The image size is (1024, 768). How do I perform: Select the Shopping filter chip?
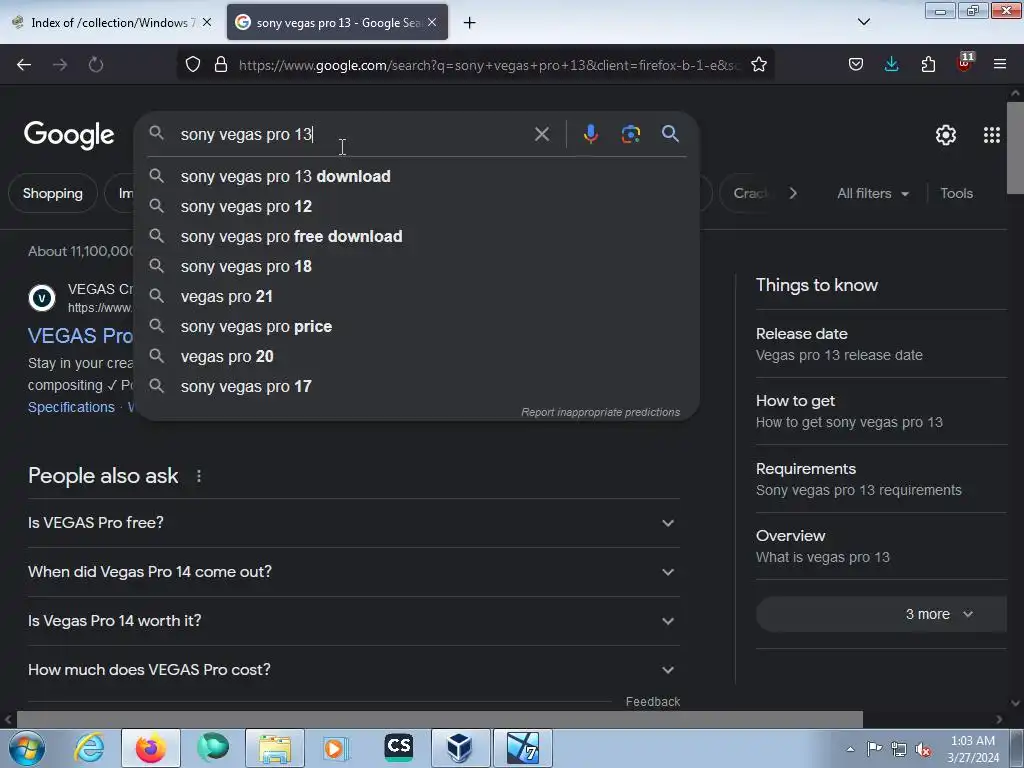tap(53, 194)
